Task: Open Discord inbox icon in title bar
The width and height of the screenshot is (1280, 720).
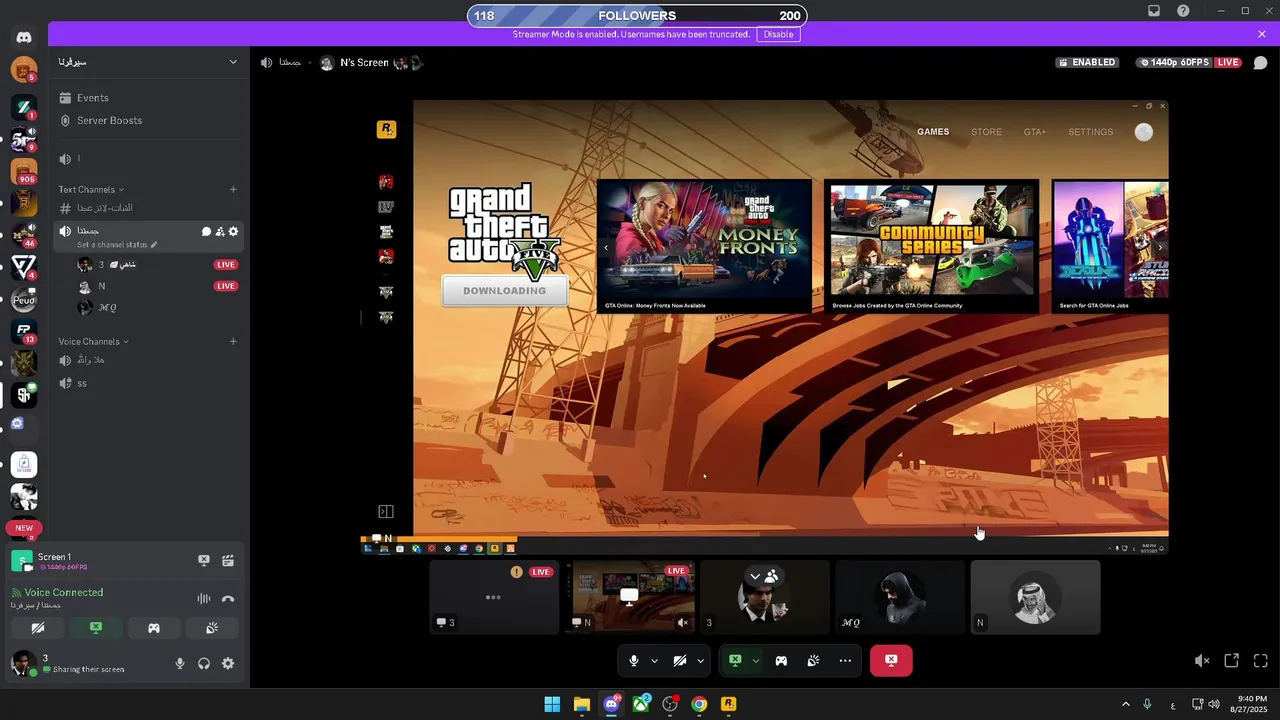Action: (x=1153, y=11)
